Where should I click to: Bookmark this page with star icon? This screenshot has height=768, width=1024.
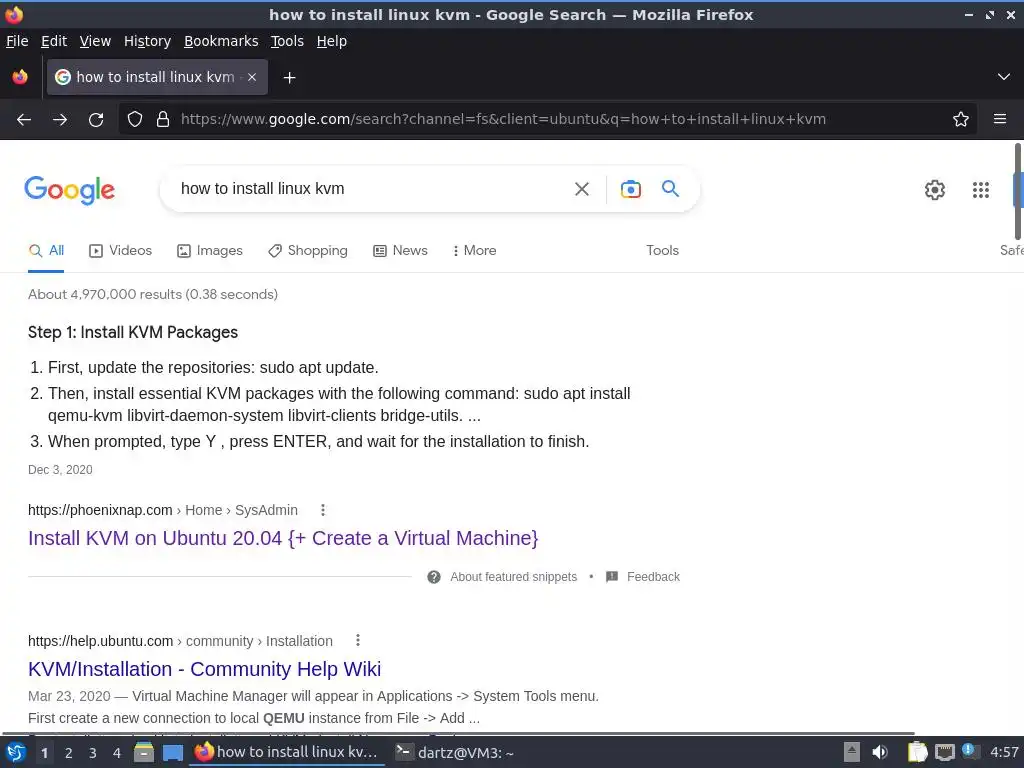961,120
